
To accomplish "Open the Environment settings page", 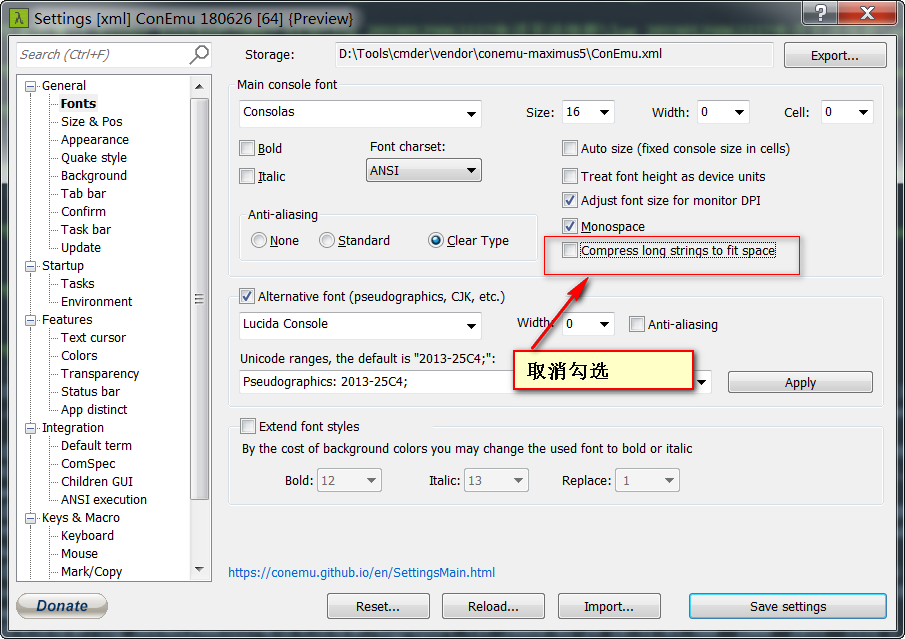I will click(96, 301).
